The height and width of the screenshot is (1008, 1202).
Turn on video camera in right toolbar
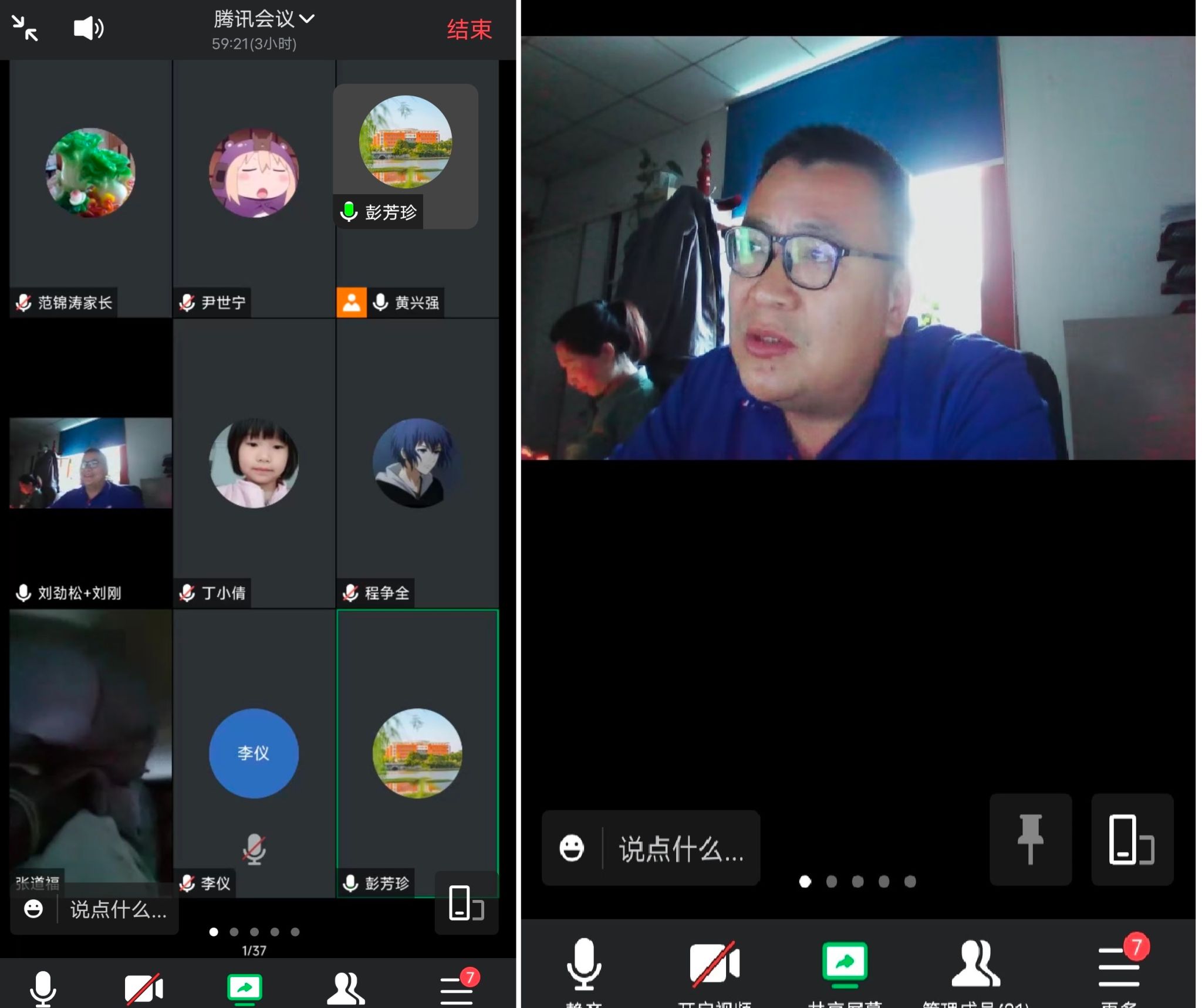pyautogui.click(x=714, y=965)
